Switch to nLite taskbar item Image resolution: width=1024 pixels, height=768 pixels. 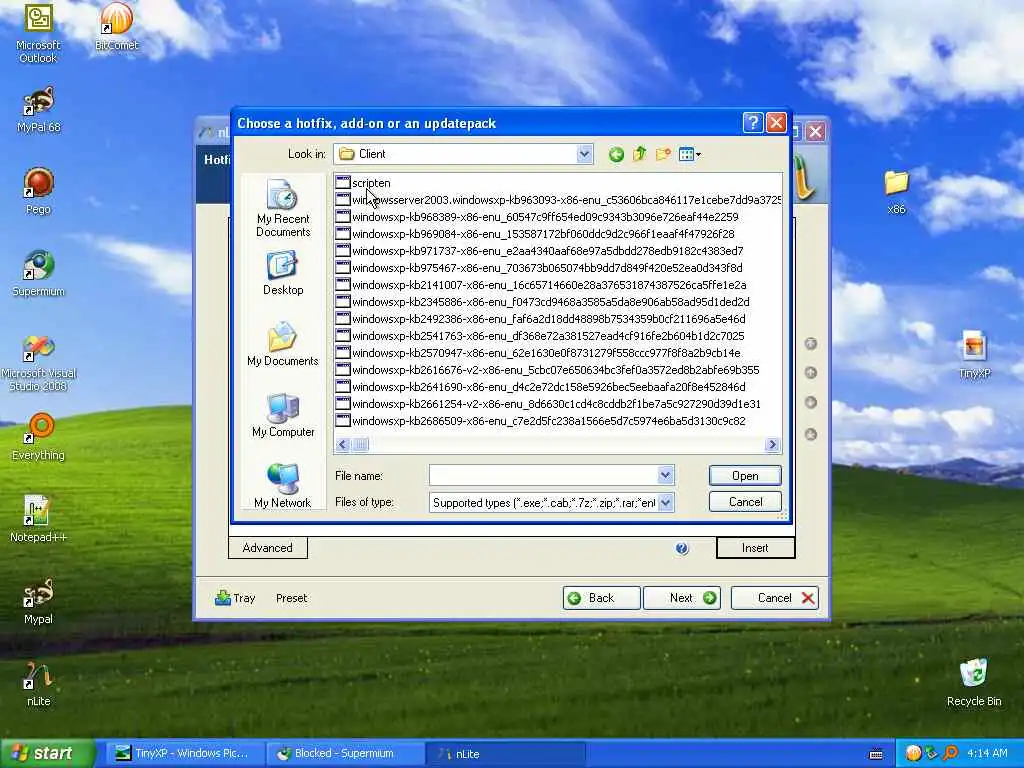point(506,754)
